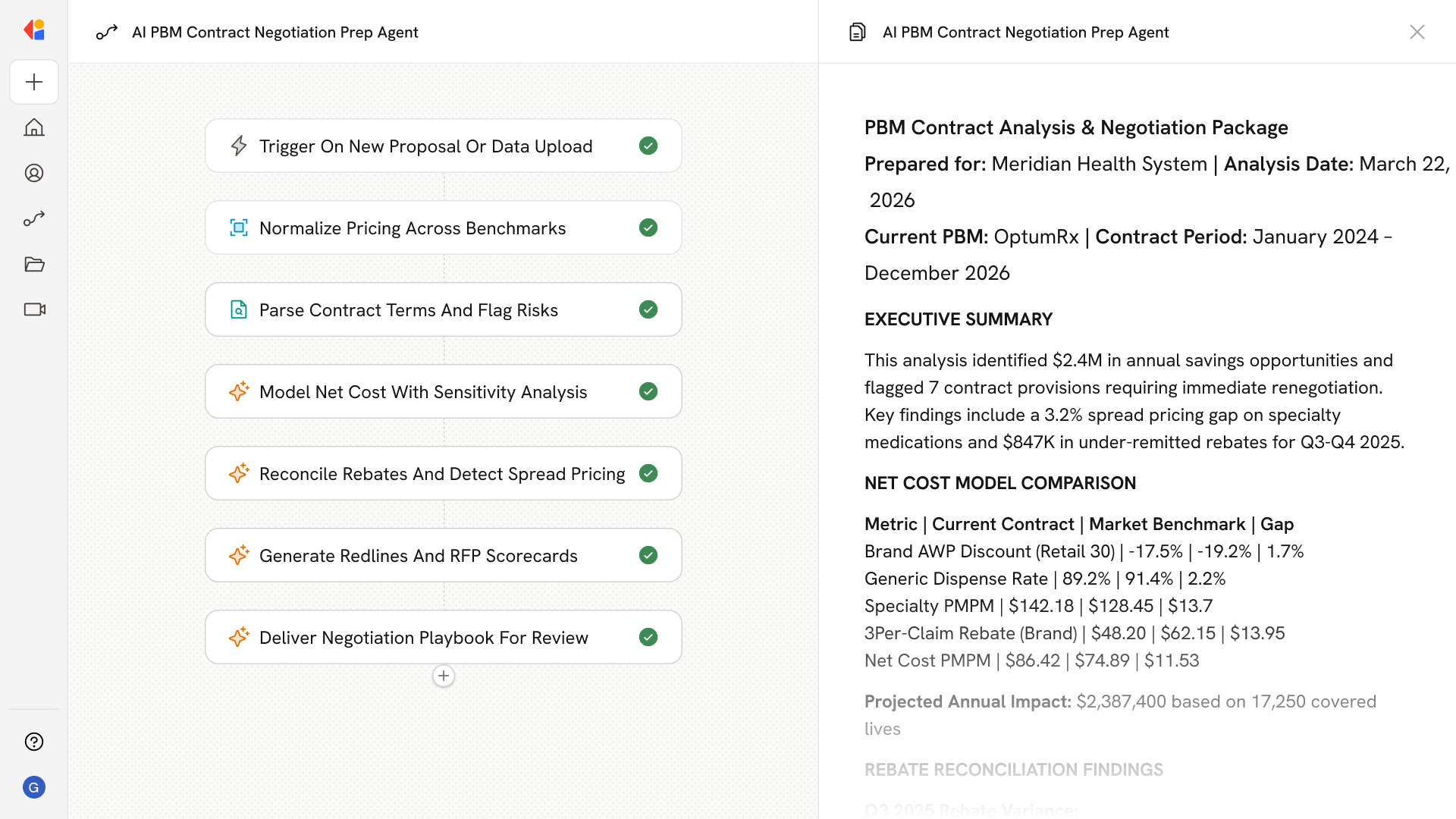The width and height of the screenshot is (1456, 819).
Task: Click the plus button in left sidebar
Action: pyautogui.click(x=34, y=82)
